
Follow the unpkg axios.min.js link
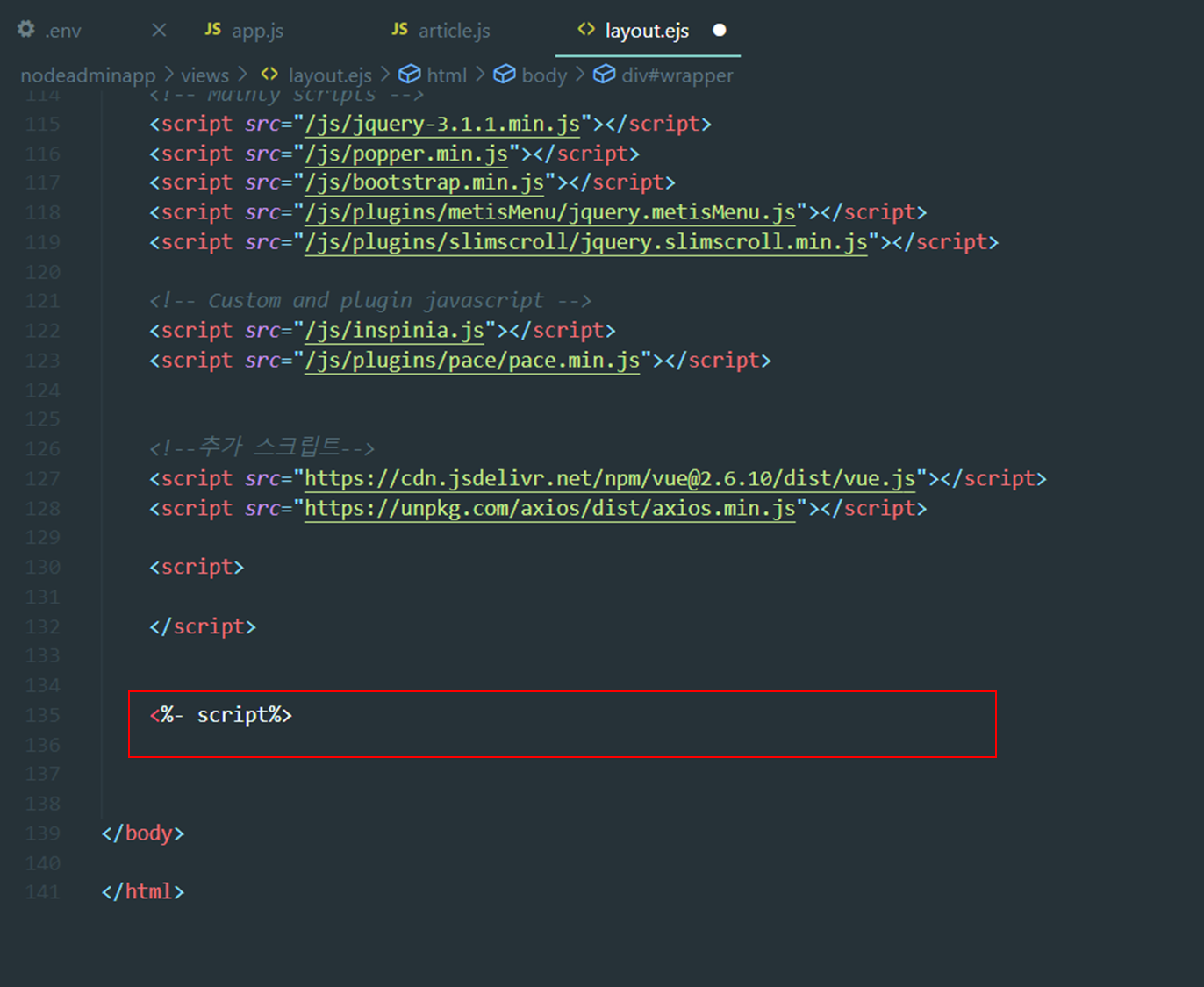pyautogui.click(x=550, y=509)
